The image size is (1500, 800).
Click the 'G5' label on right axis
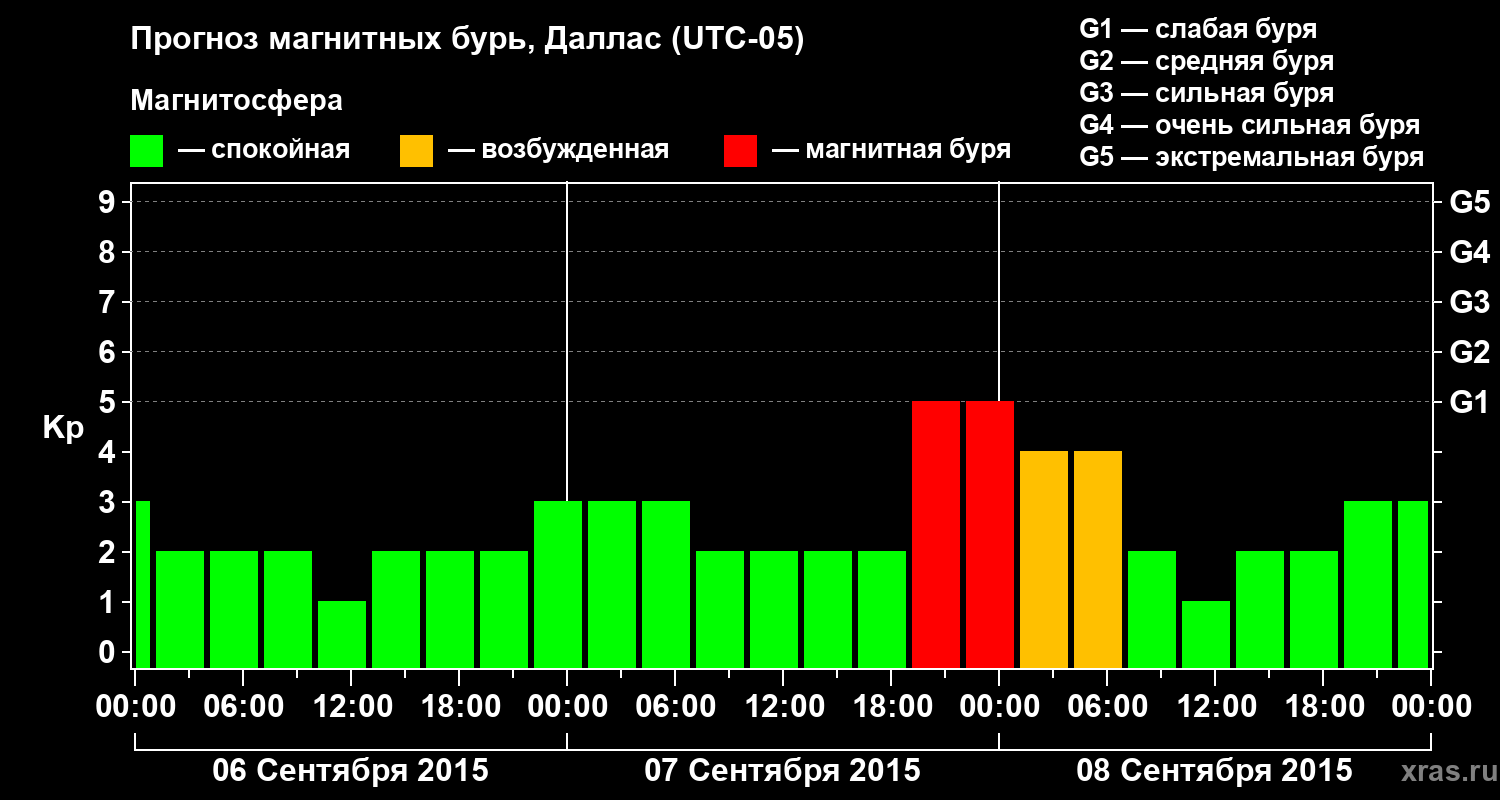tap(1469, 202)
